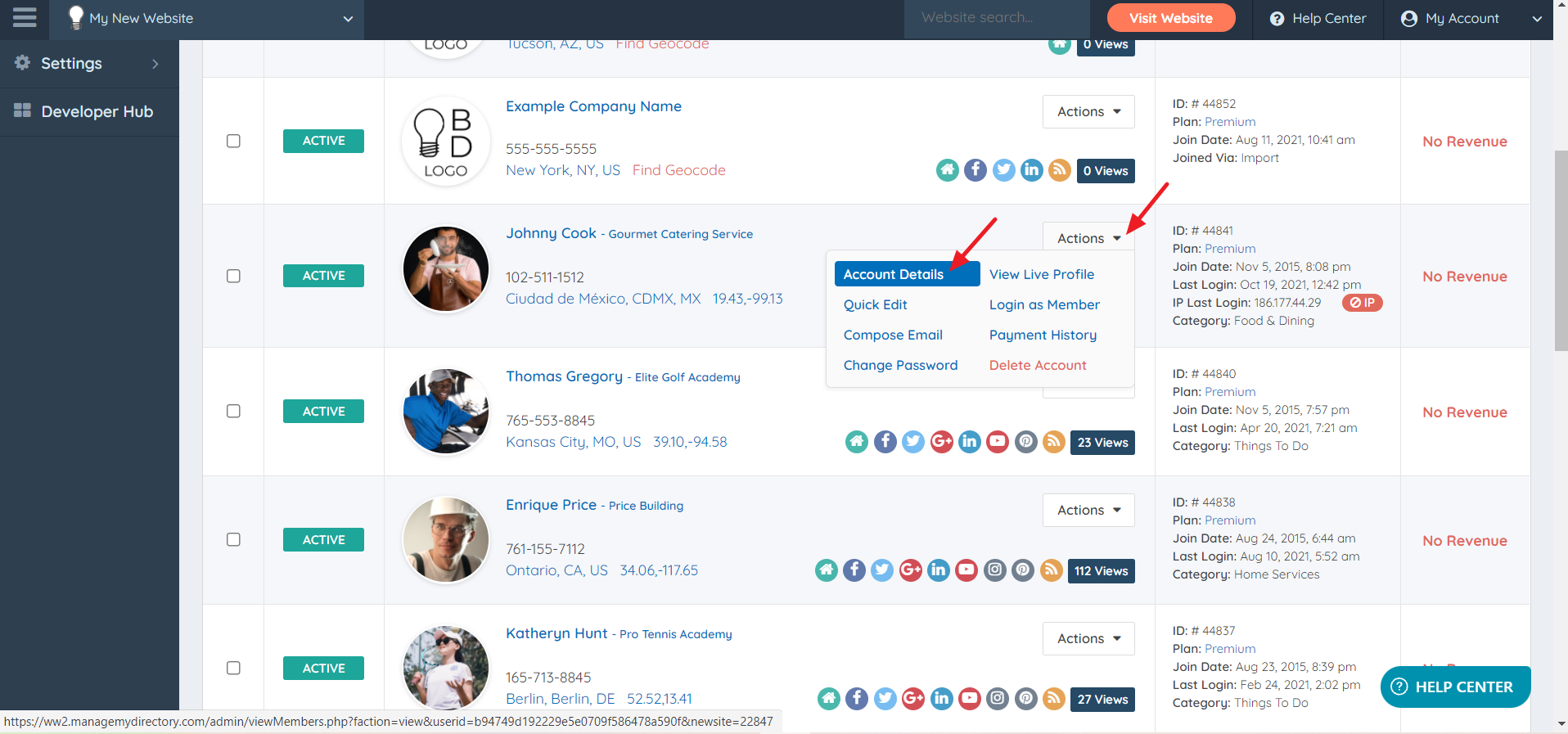Viewport: 1568px width, 734px height.
Task: Open Help Center in the top bar
Action: 1318,18
